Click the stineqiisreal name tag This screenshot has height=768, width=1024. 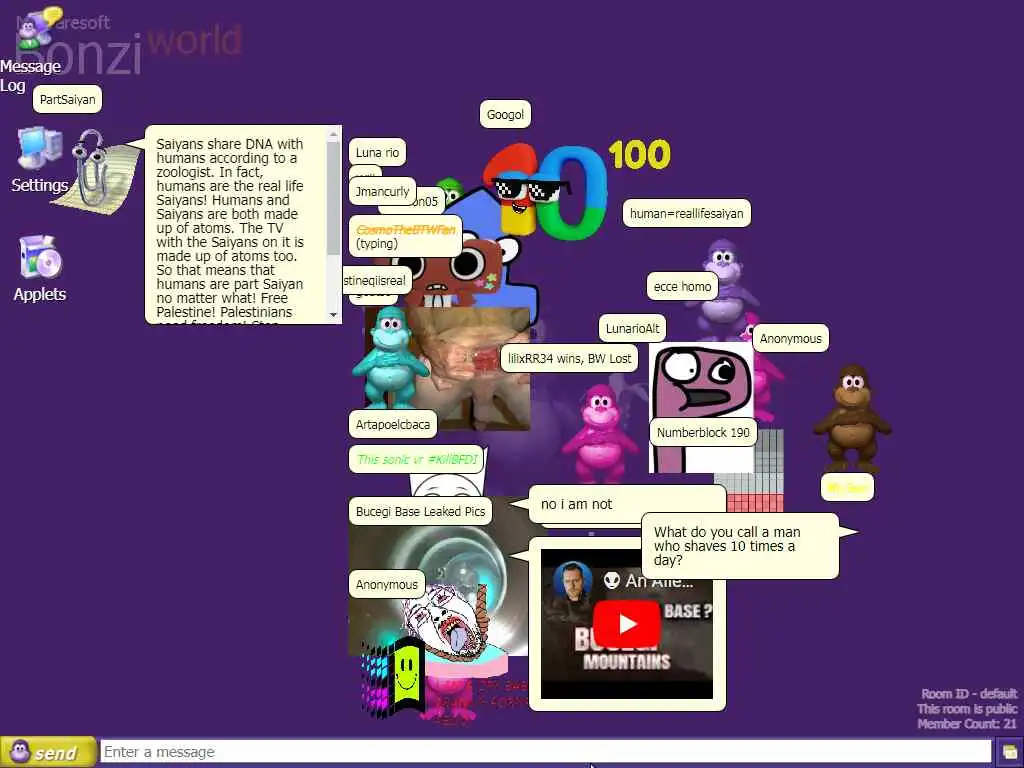[x=376, y=281]
